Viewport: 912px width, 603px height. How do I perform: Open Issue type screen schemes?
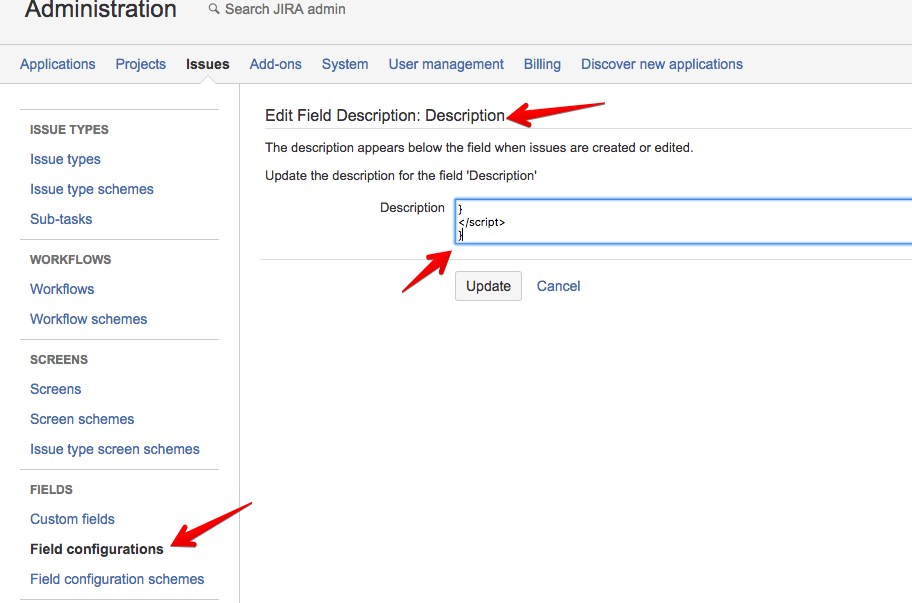point(115,449)
